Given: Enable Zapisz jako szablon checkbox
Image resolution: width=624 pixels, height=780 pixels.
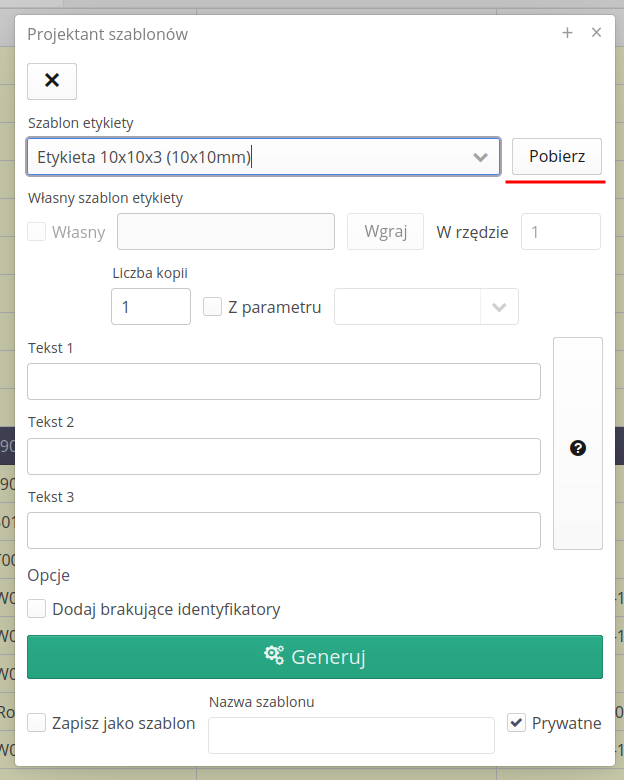Looking at the screenshot, I should [x=37, y=723].
